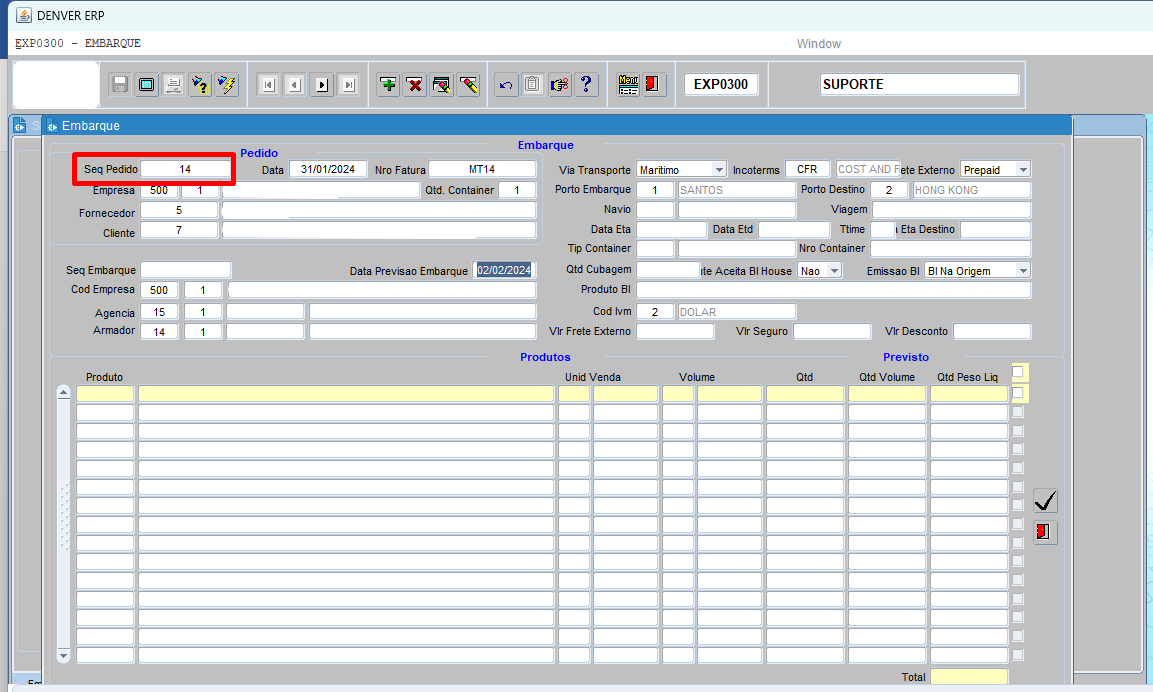Go to the first record

[x=268, y=85]
